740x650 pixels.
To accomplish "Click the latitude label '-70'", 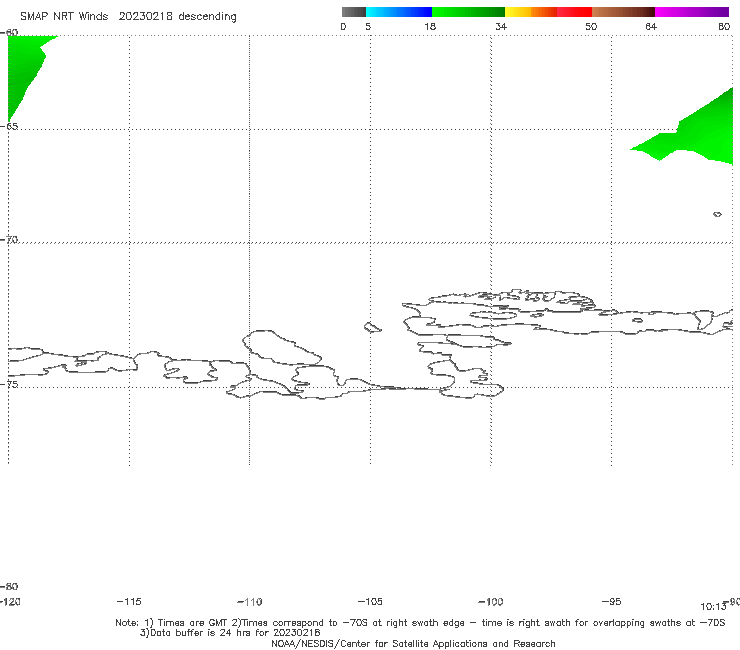I will (9, 240).
